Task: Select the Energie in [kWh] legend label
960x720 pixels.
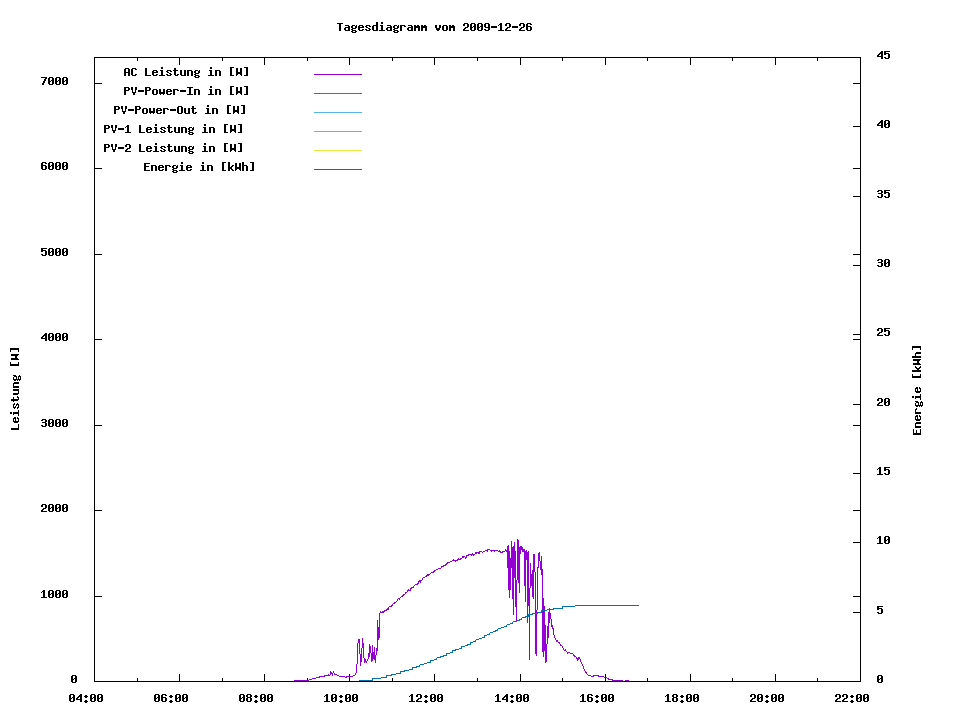Action: pos(199,167)
